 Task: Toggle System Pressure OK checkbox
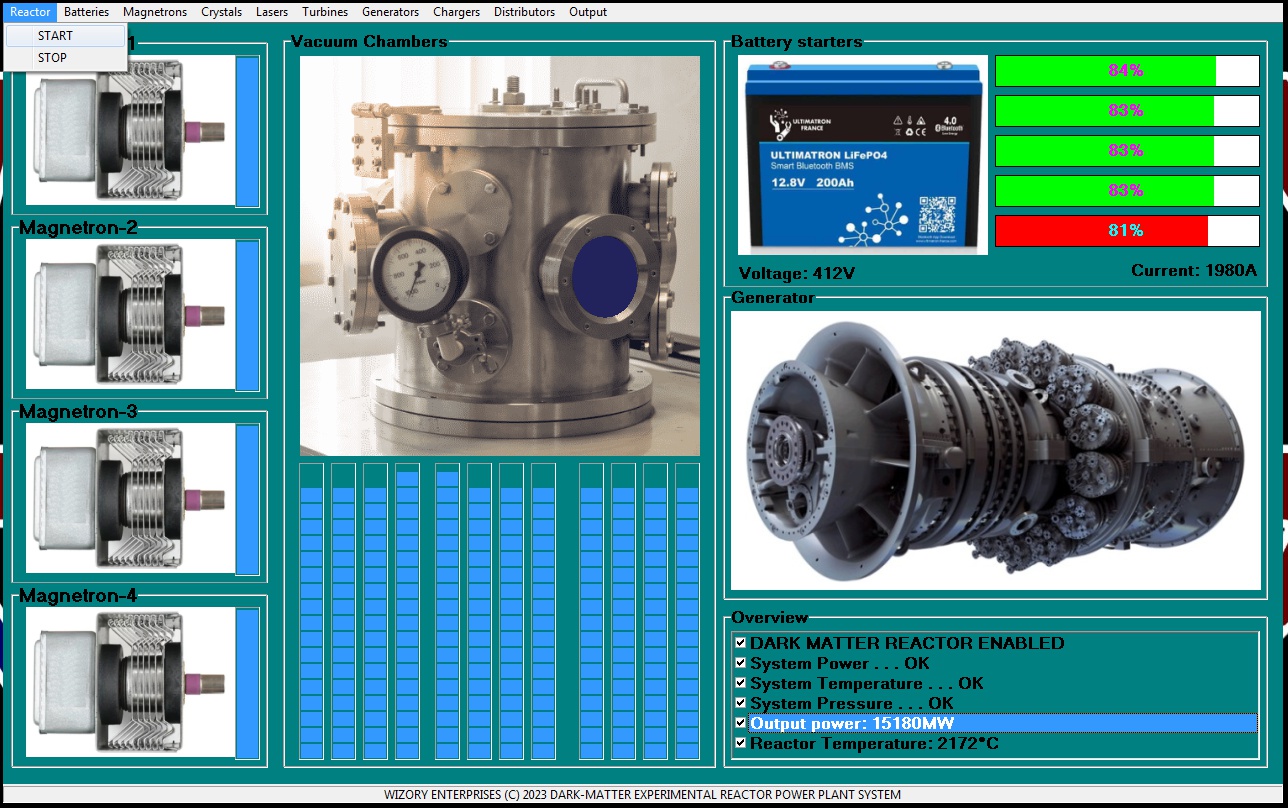pos(741,703)
